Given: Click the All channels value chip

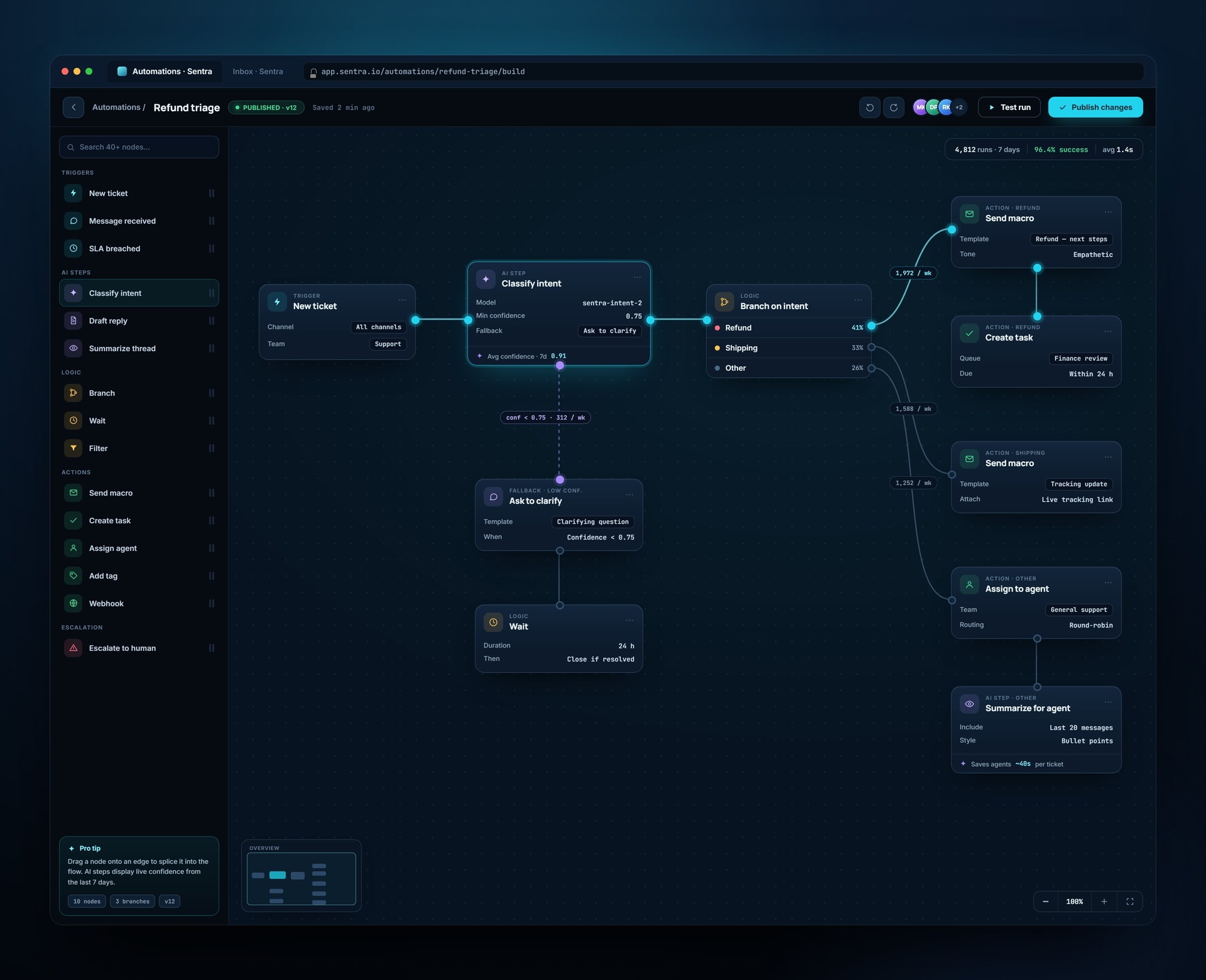Looking at the screenshot, I should click(x=378, y=327).
